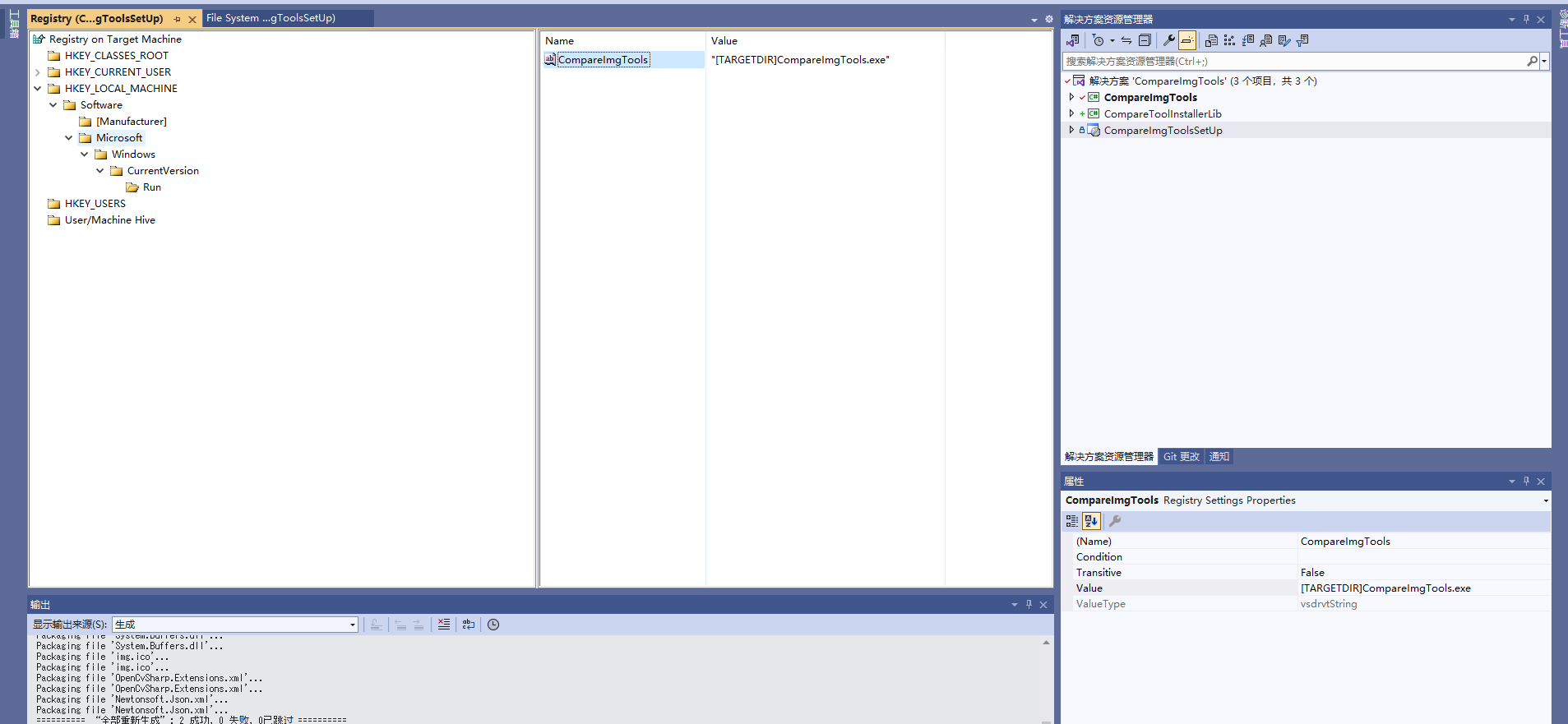Open Solution Explorer search options dropdown
Viewport: 1568px width, 724px height.
pyautogui.click(x=1544, y=61)
